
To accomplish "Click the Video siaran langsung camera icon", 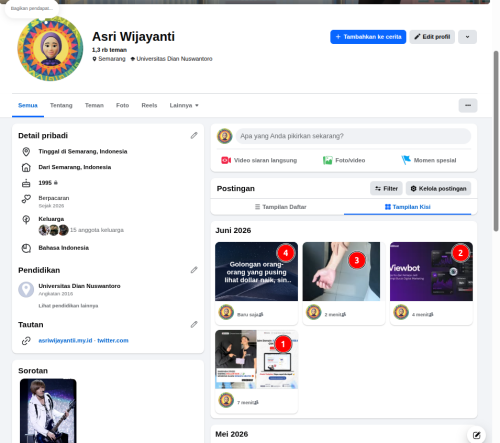I will tap(226, 160).
